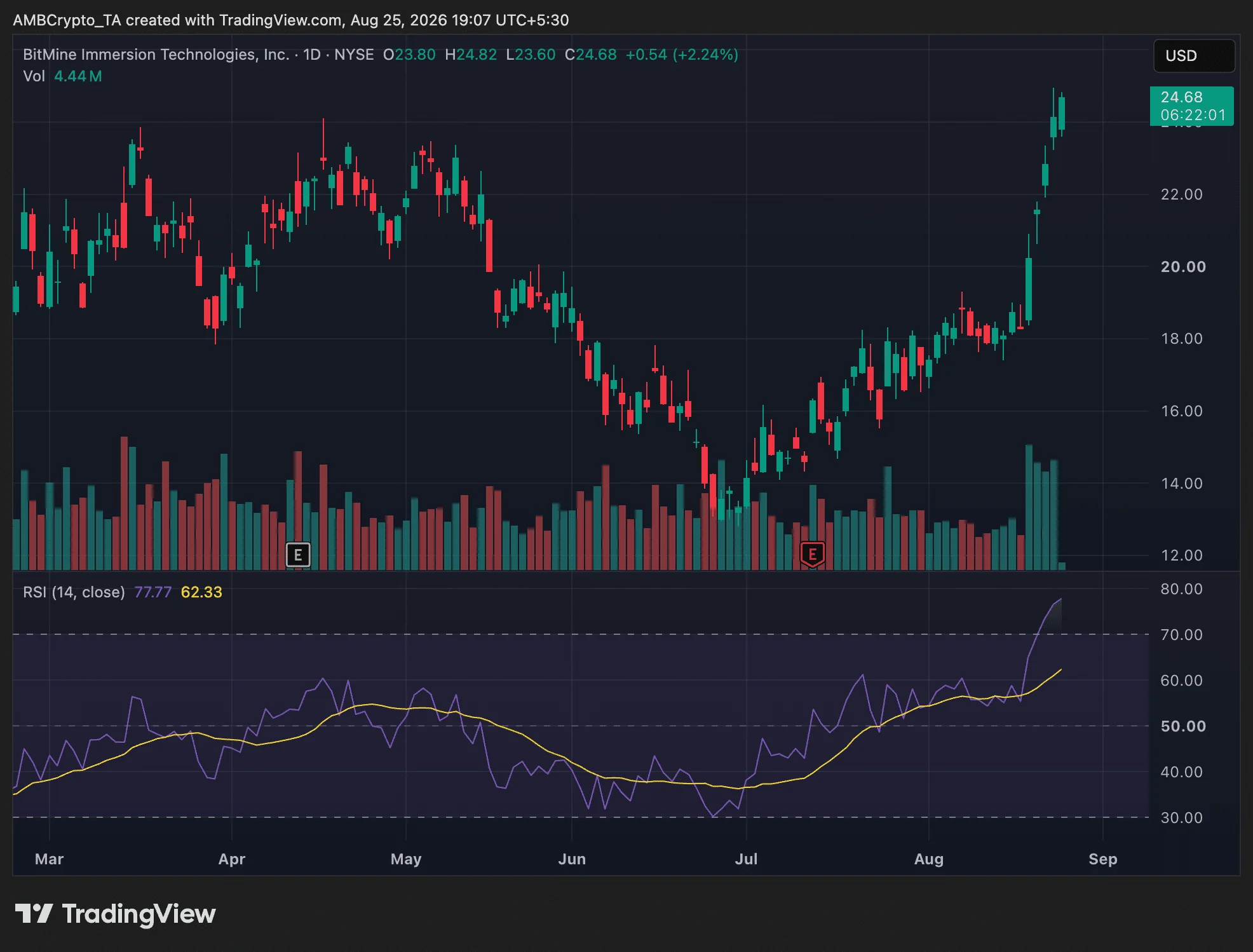Click the RSI moving average value 62.33

201,592
